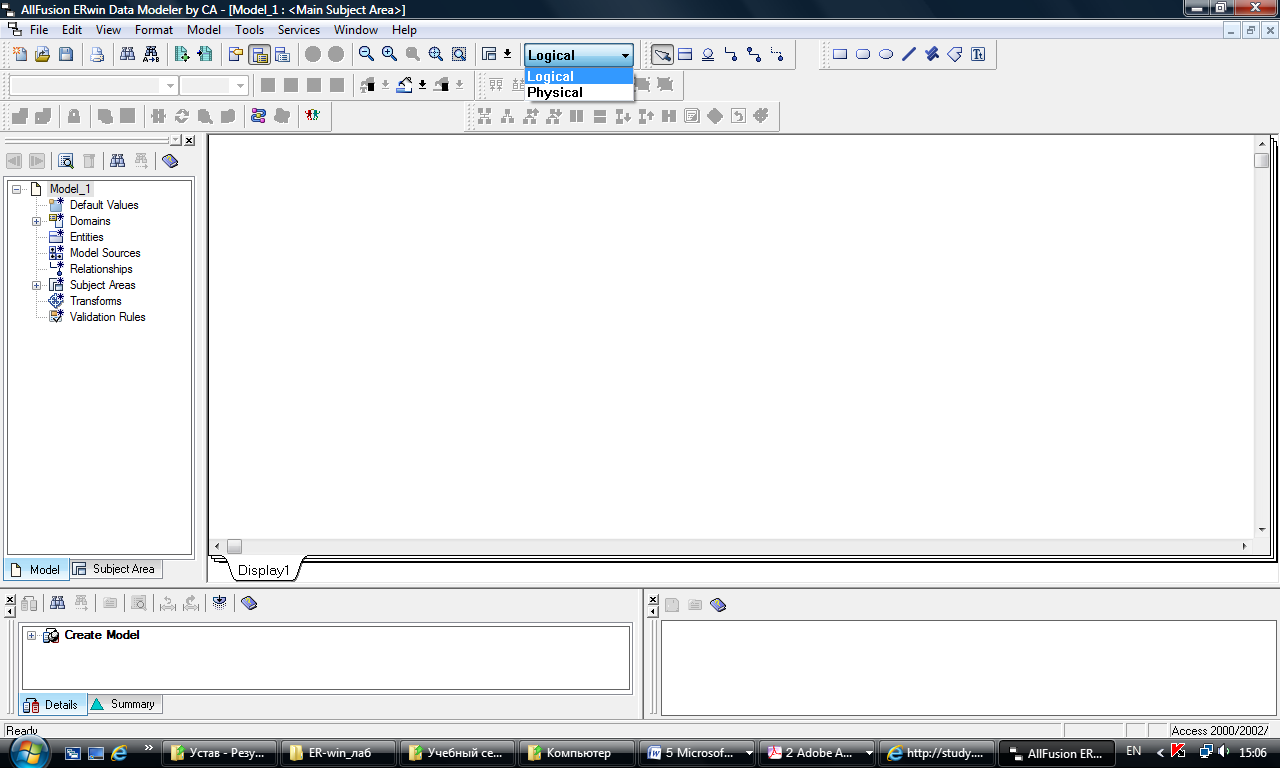Select the Non-identifying relationship tool
This screenshot has width=1280, height=768.
click(x=777, y=54)
